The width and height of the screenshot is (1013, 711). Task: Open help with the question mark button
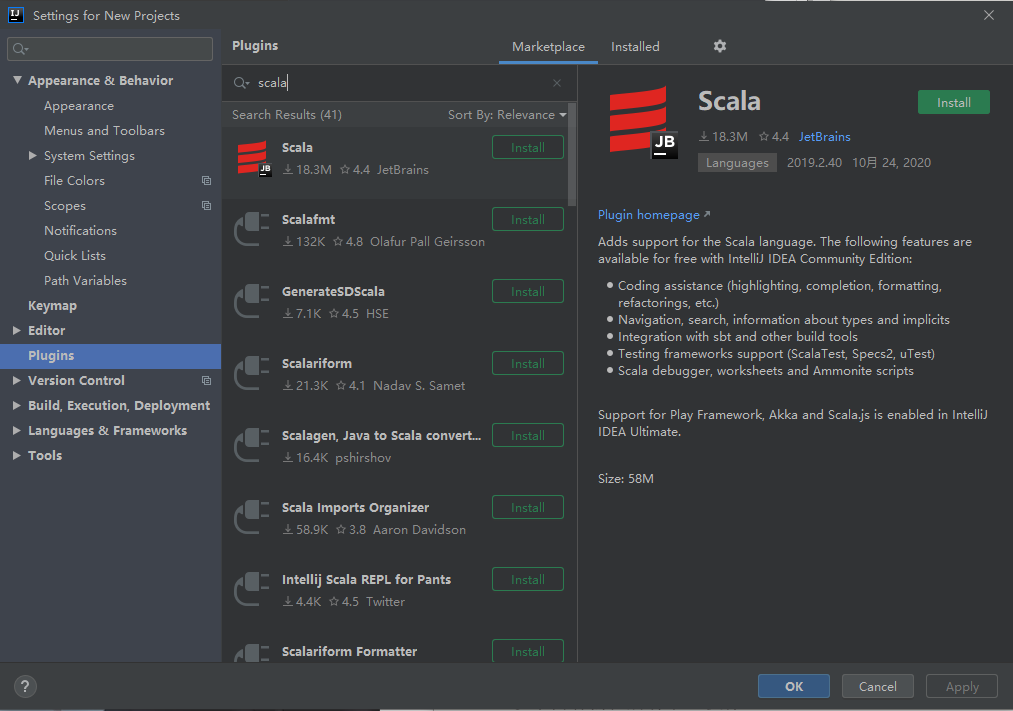(25, 686)
